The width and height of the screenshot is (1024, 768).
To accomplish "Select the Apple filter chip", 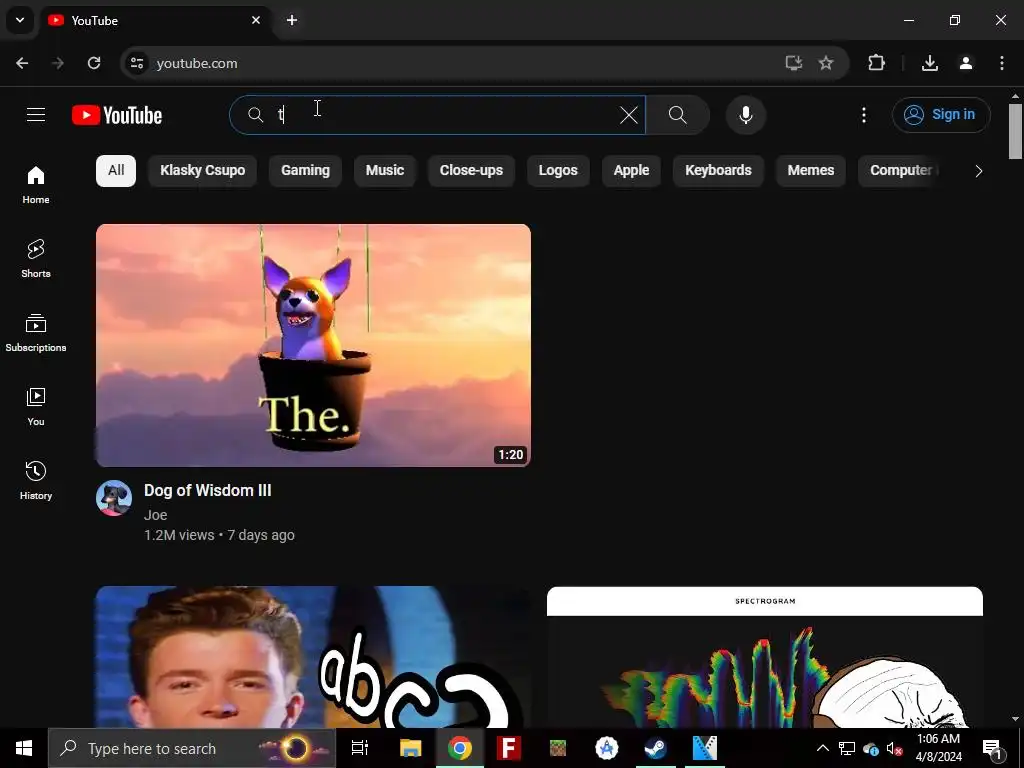I will click(631, 170).
